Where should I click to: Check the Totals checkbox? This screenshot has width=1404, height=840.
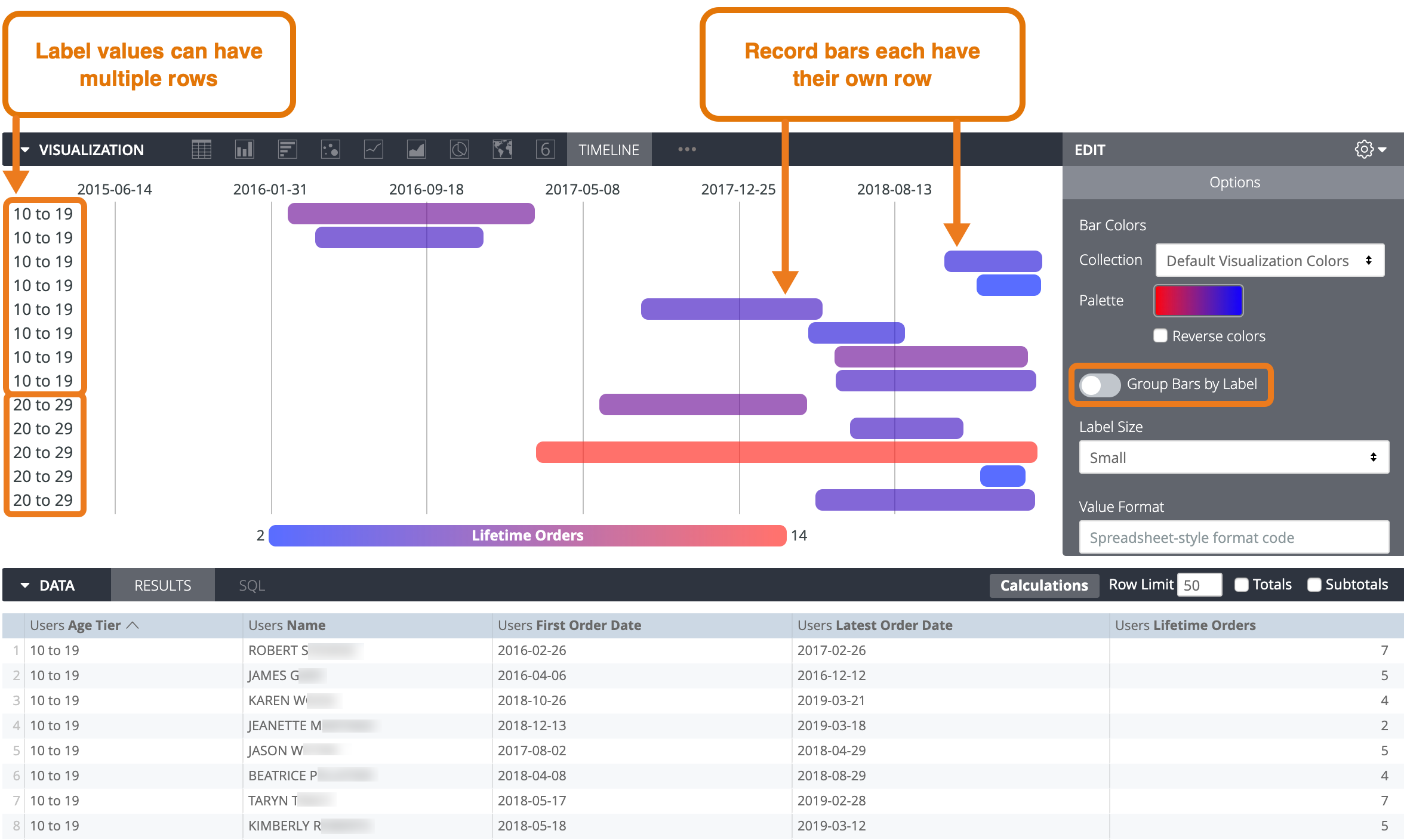pos(1242,585)
